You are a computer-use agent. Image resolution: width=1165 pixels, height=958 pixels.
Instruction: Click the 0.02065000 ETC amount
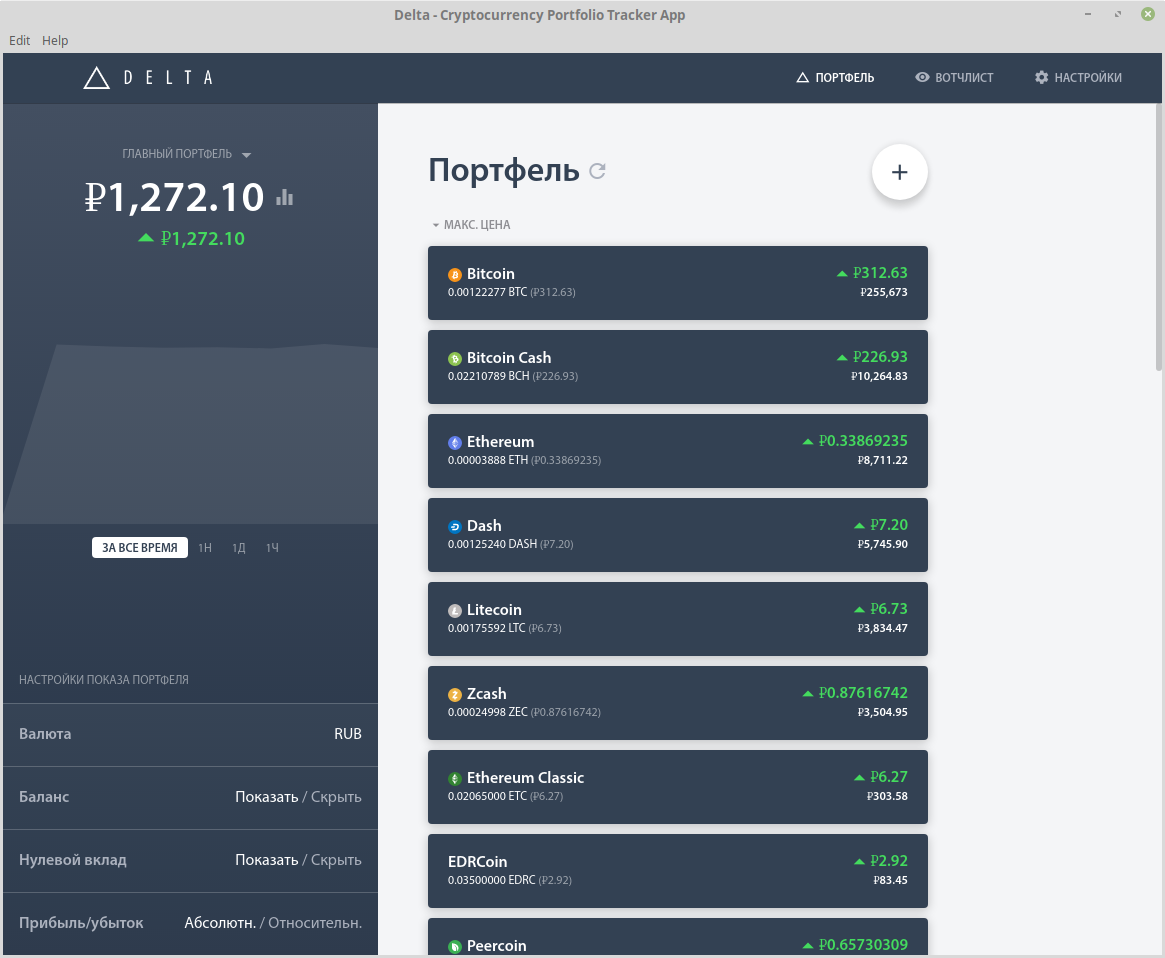pos(487,796)
